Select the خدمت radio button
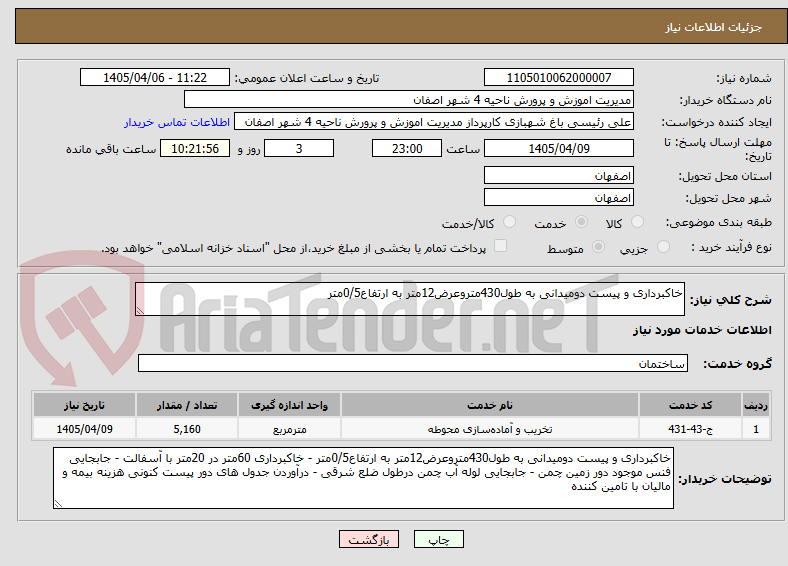Image resolution: width=788 pixels, height=566 pixels. coord(581,222)
